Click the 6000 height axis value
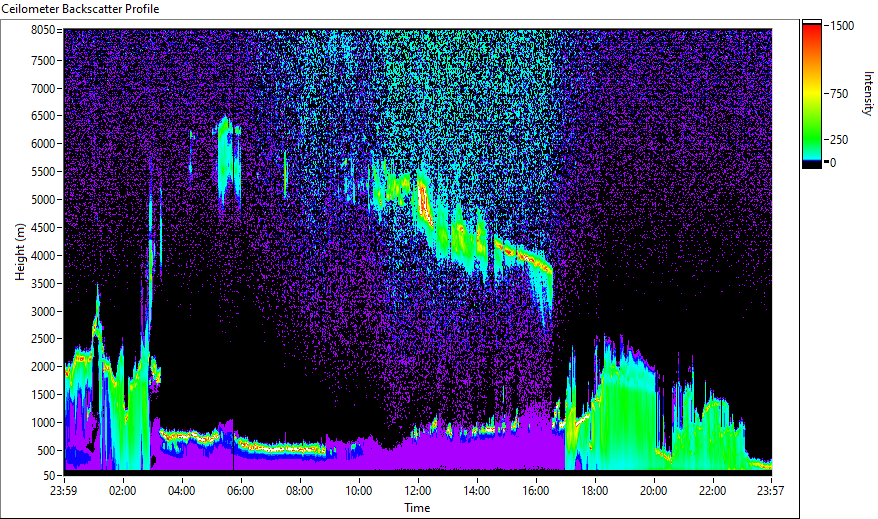The height and width of the screenshot is (519, 878). [43, 144]
